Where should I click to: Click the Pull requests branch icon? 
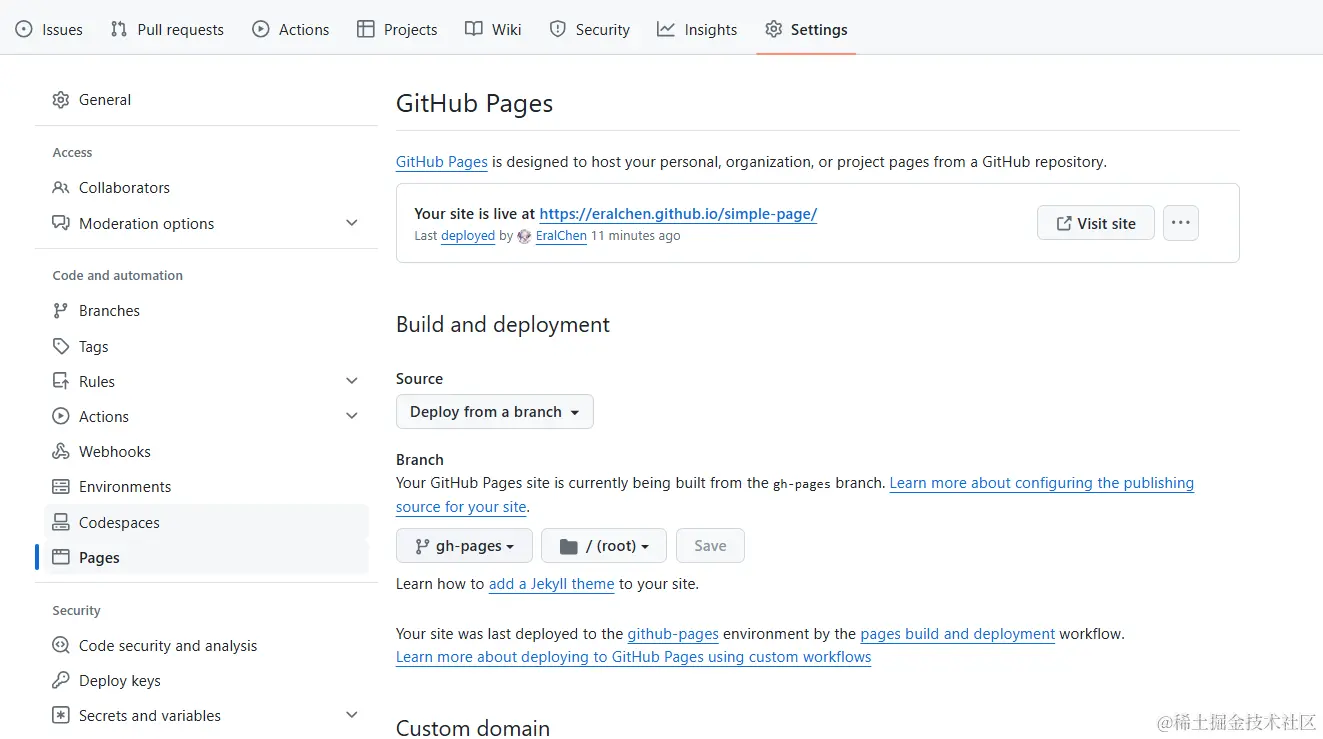click(119, 29)
